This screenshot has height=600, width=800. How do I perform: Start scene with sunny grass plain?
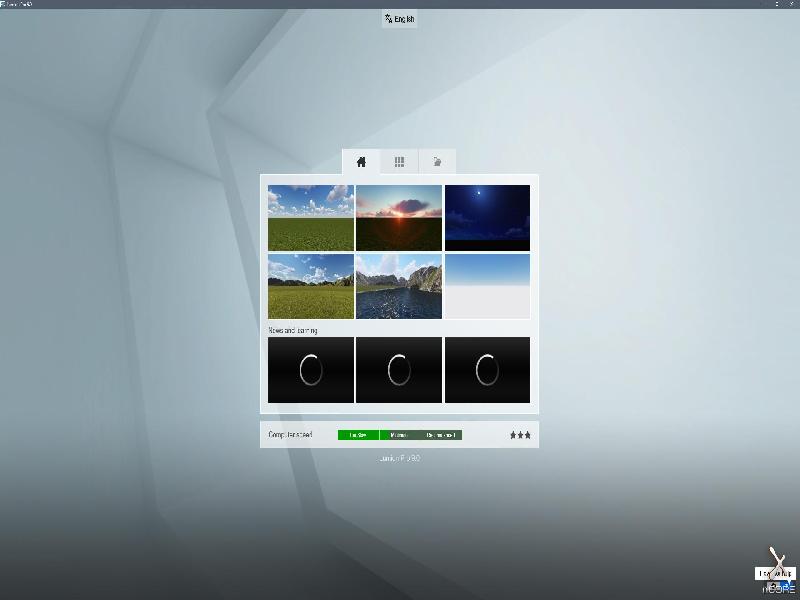311,218
